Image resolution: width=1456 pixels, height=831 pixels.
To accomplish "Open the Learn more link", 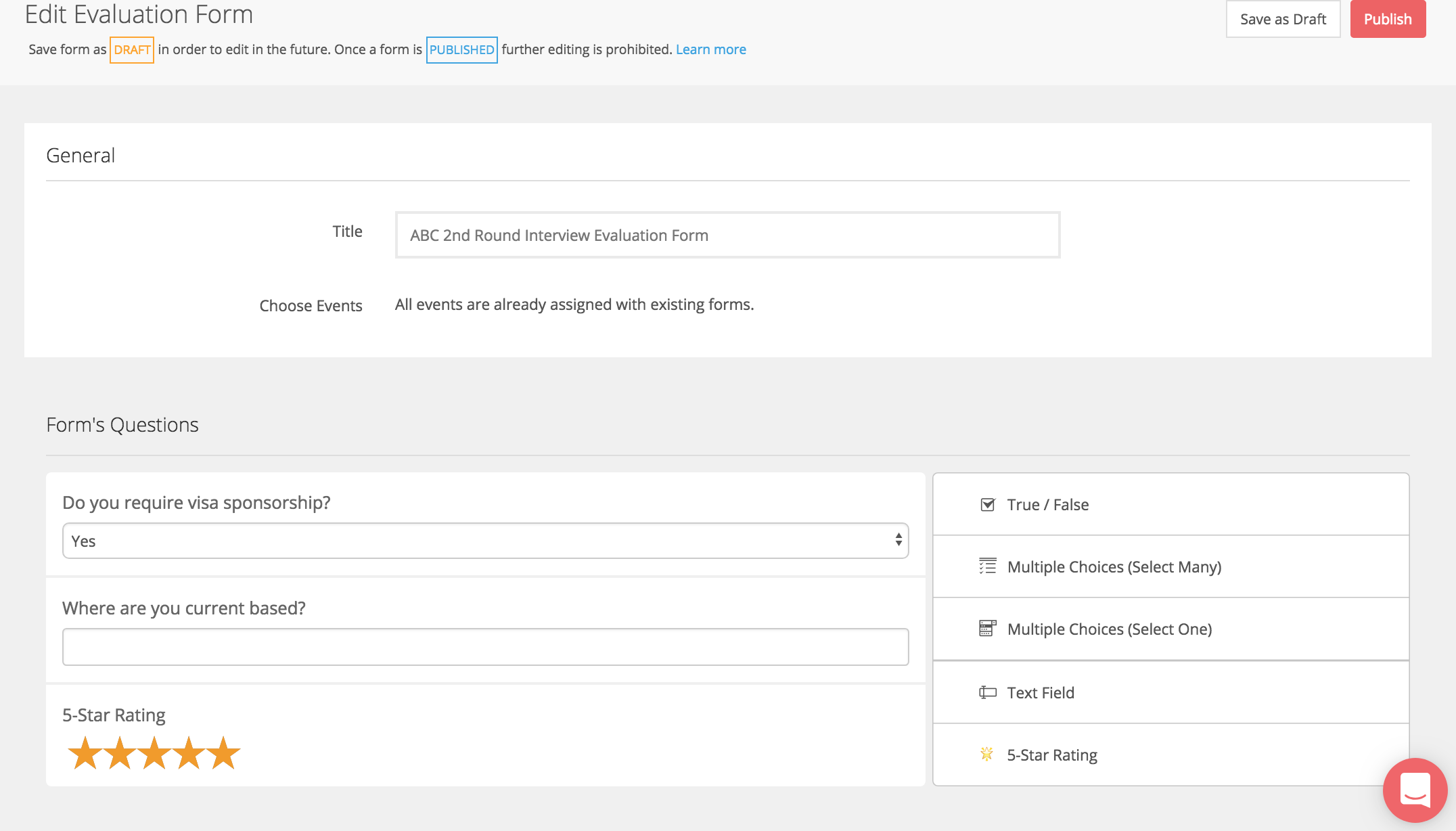I will click(710, 49).
